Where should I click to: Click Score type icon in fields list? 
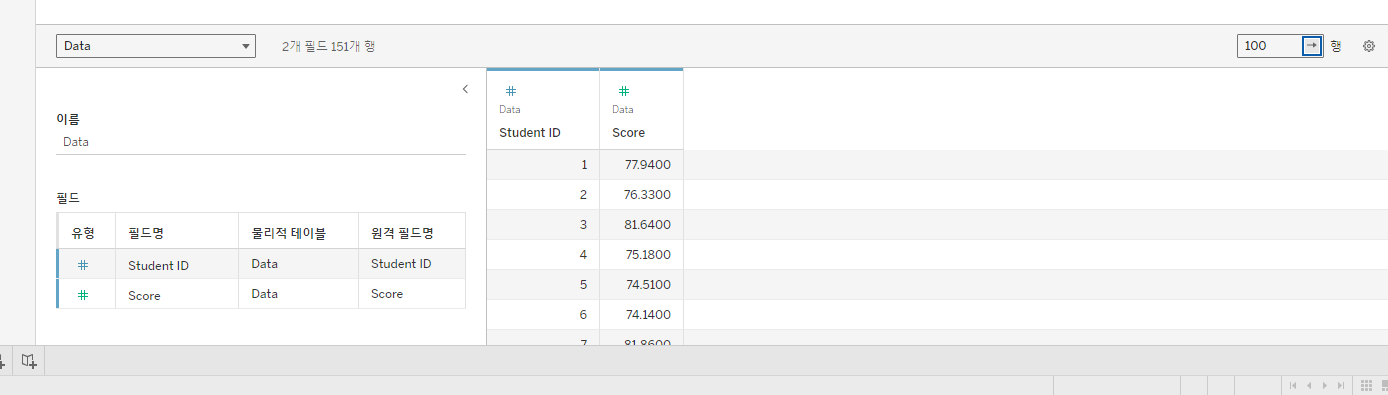[x=83, y=295]
